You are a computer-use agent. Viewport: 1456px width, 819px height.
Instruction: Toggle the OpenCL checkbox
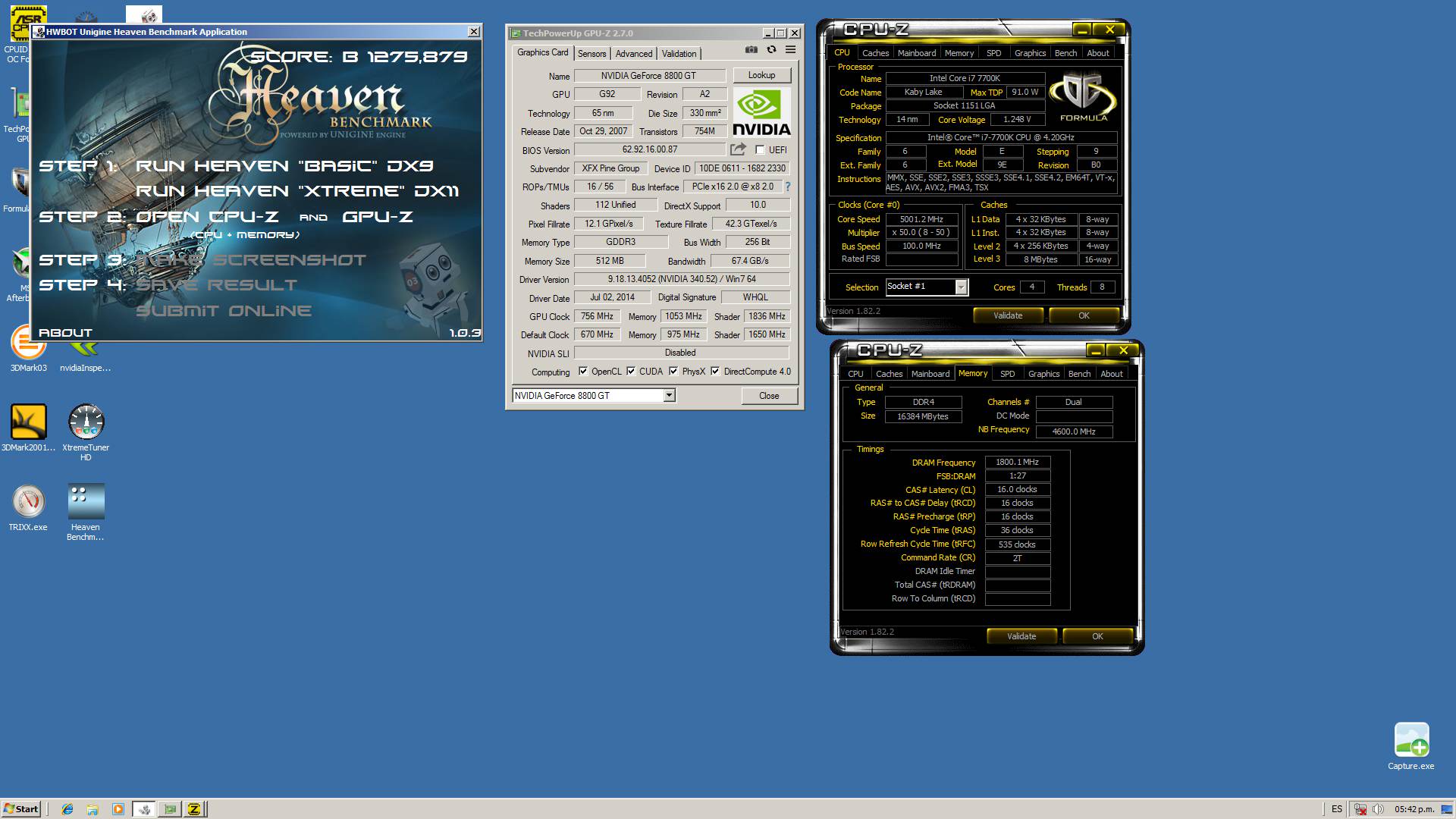[x=582, y=372]
